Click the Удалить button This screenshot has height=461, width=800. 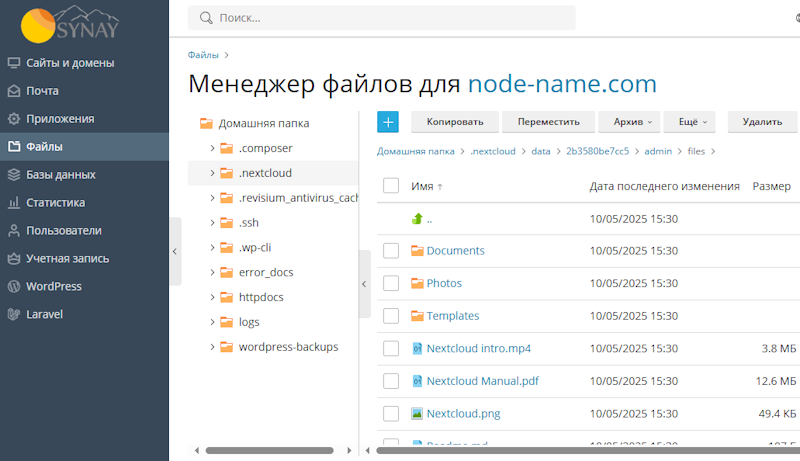[x=762, y=122]
